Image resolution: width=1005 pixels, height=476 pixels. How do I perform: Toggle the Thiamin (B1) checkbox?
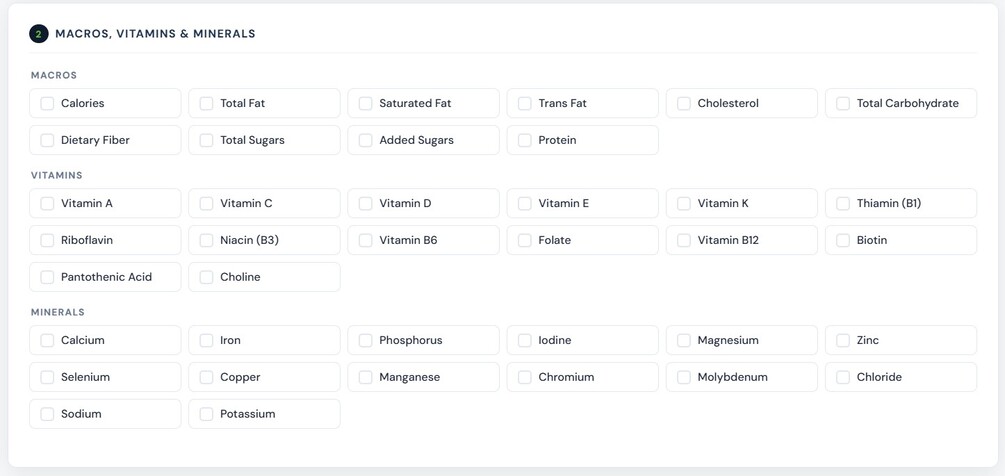(843, 203)
